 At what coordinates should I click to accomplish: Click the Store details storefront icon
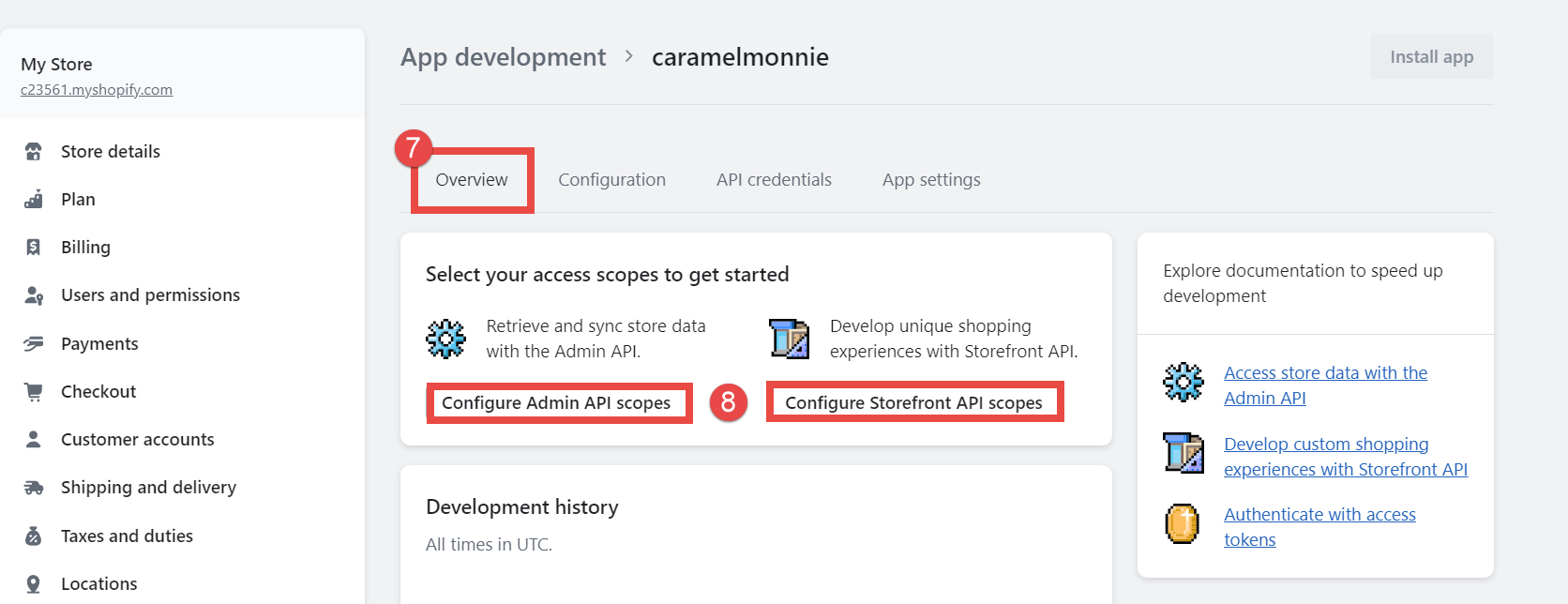[x=34, y=151]
